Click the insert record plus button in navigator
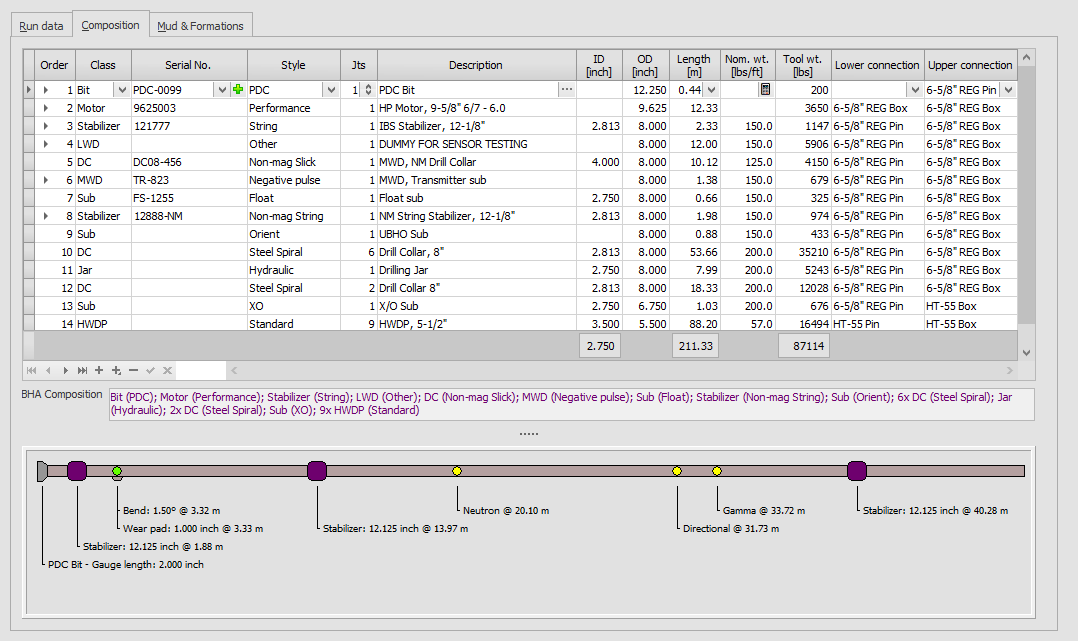 (x=99, y=371)
